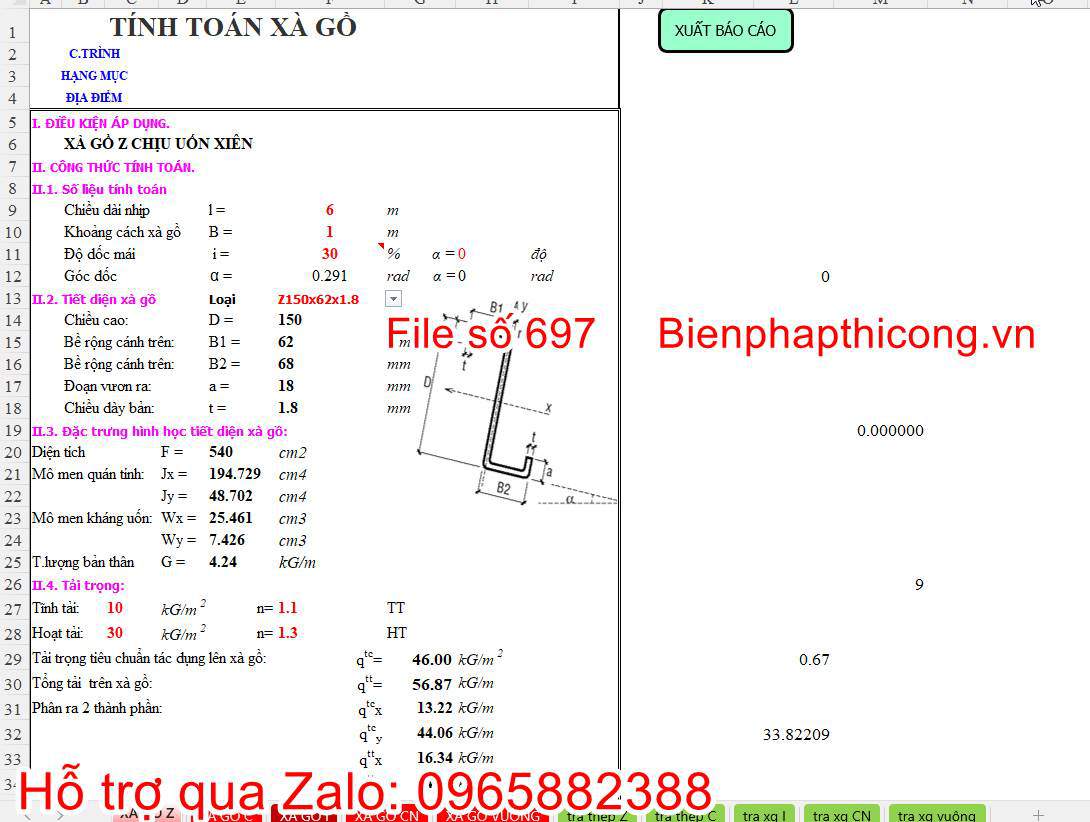Add a new worksheet with the plus icon

[x=1037, y=814]
